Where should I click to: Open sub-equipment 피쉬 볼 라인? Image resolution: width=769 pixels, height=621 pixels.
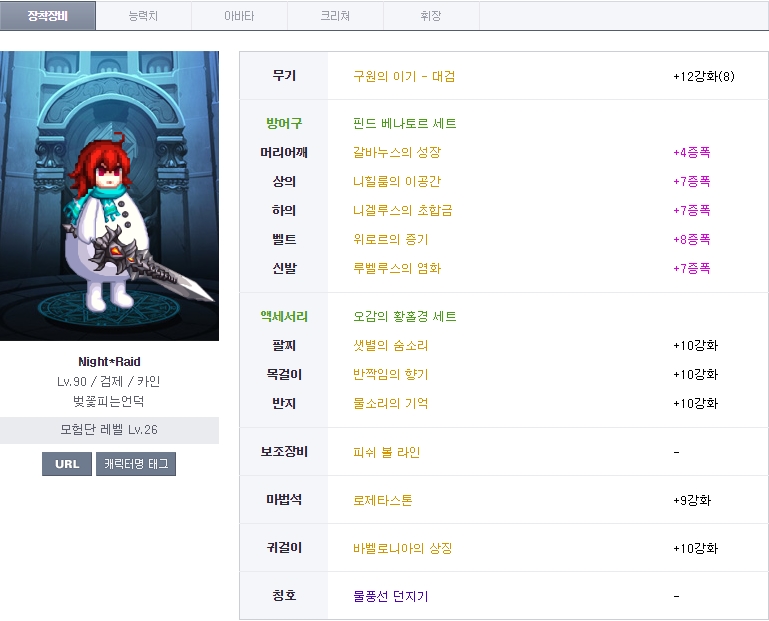(386, 452)
